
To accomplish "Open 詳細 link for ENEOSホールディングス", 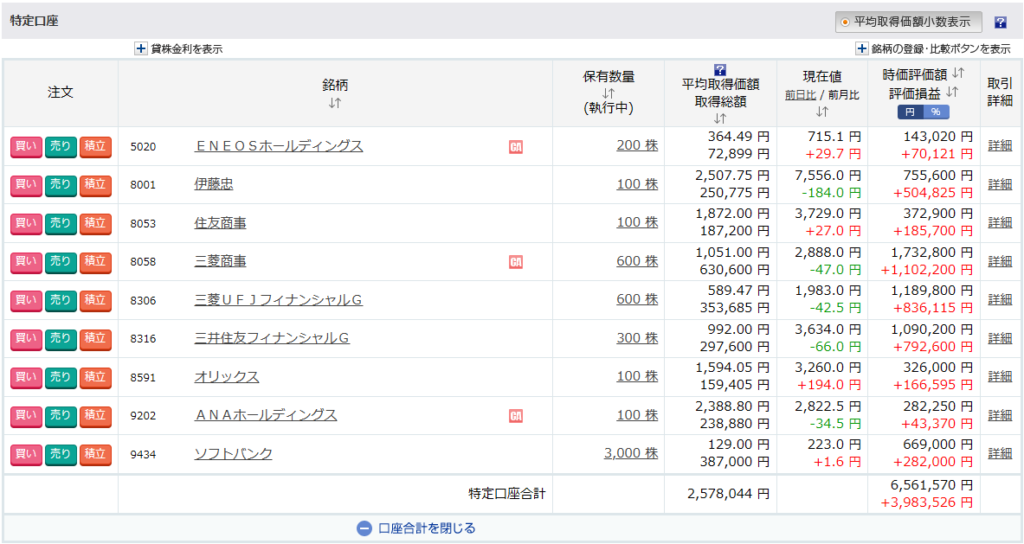I will [x=1000, y=146].
